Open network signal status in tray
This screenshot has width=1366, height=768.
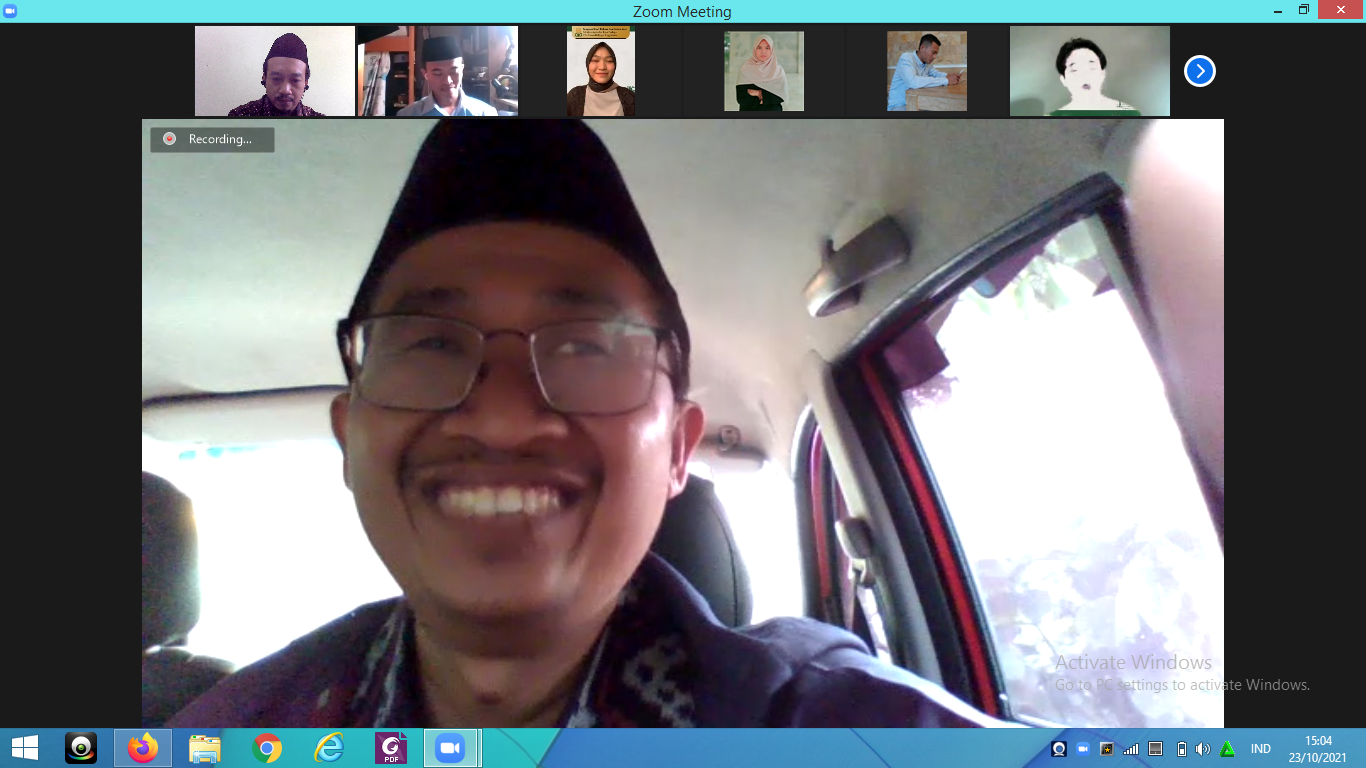pyautogui.click(x=1131, y=749)
